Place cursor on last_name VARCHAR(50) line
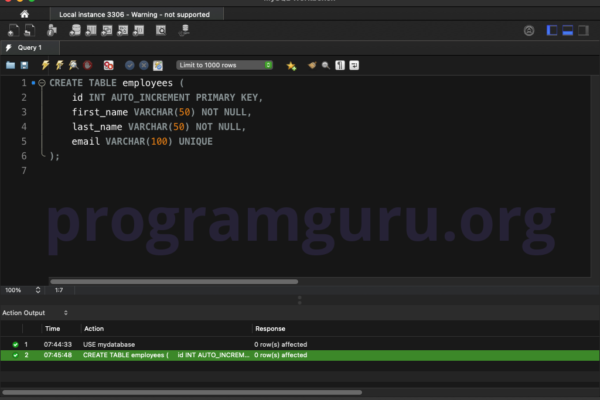600x400 pixels. tap(159, 127)
